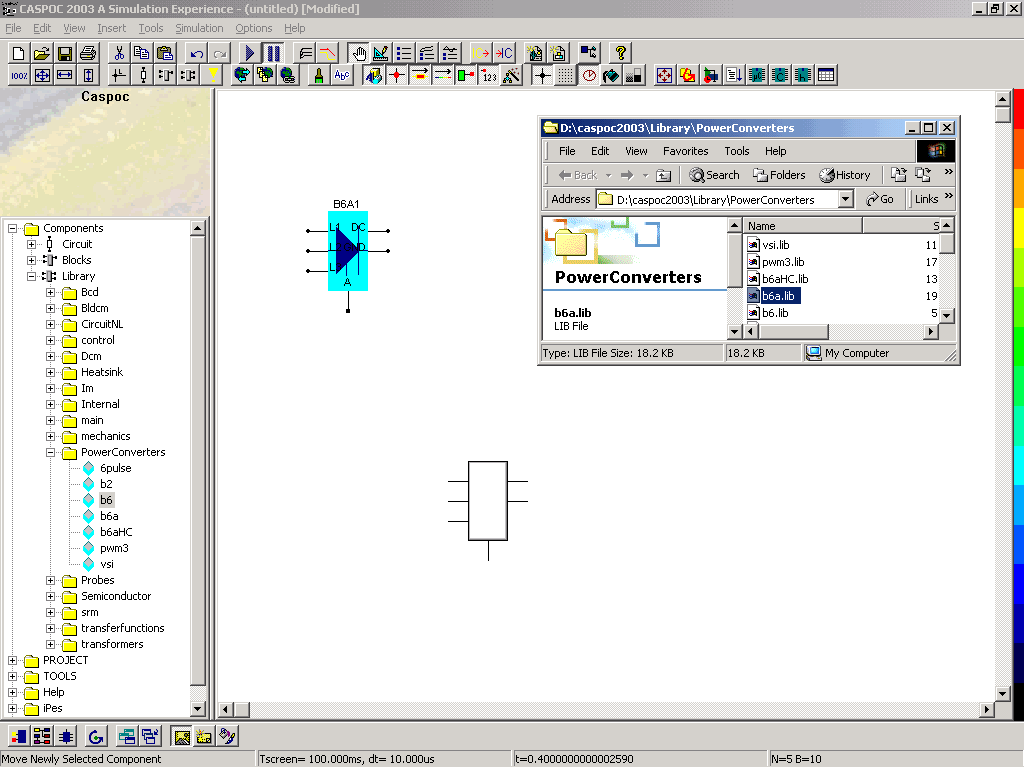This screenshot has width=1024, height=768.
Task: Set zoom to 100% with toolbar icon
Action: coord(19,76)
